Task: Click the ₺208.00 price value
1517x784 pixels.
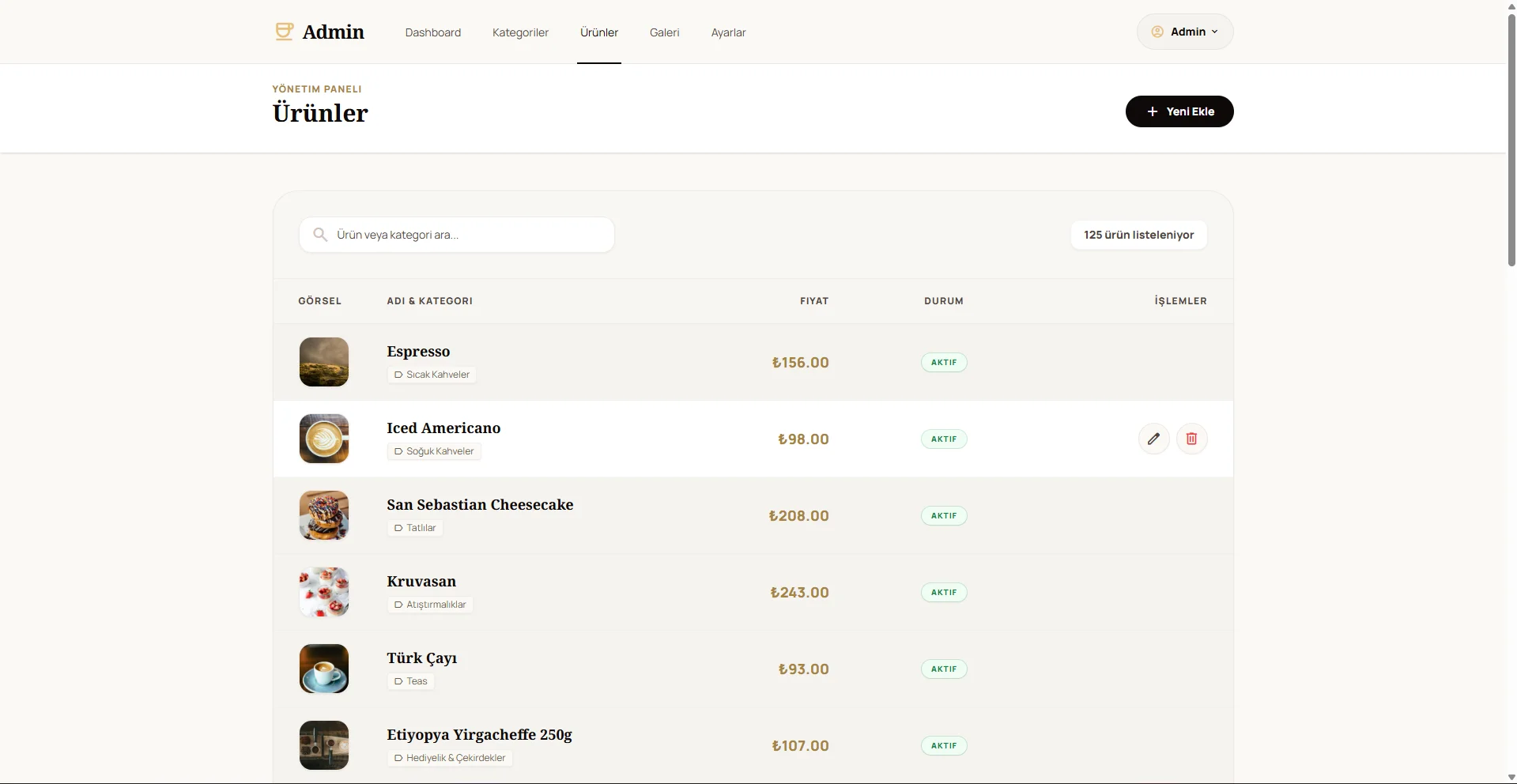Action: pyautogui.click(x=798, y=516)
